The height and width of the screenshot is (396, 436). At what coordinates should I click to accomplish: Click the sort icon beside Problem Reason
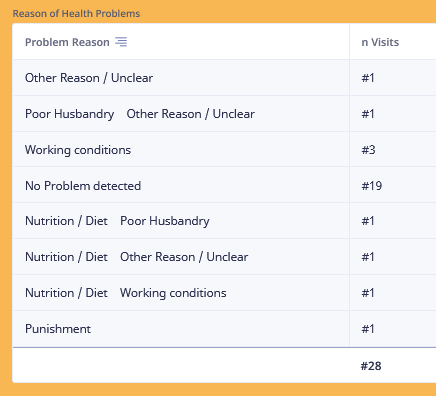[x=121, y=42]
